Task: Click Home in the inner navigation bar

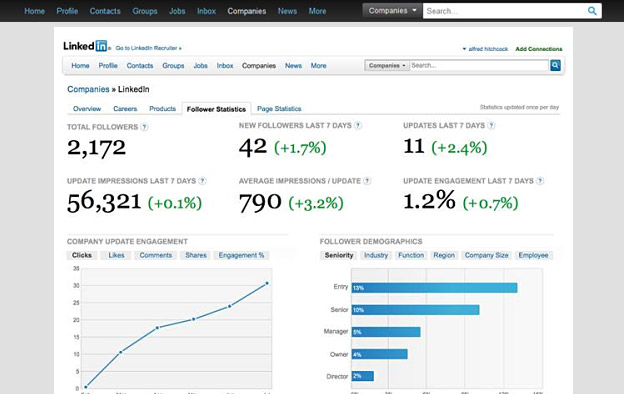Action: point(80,66)
